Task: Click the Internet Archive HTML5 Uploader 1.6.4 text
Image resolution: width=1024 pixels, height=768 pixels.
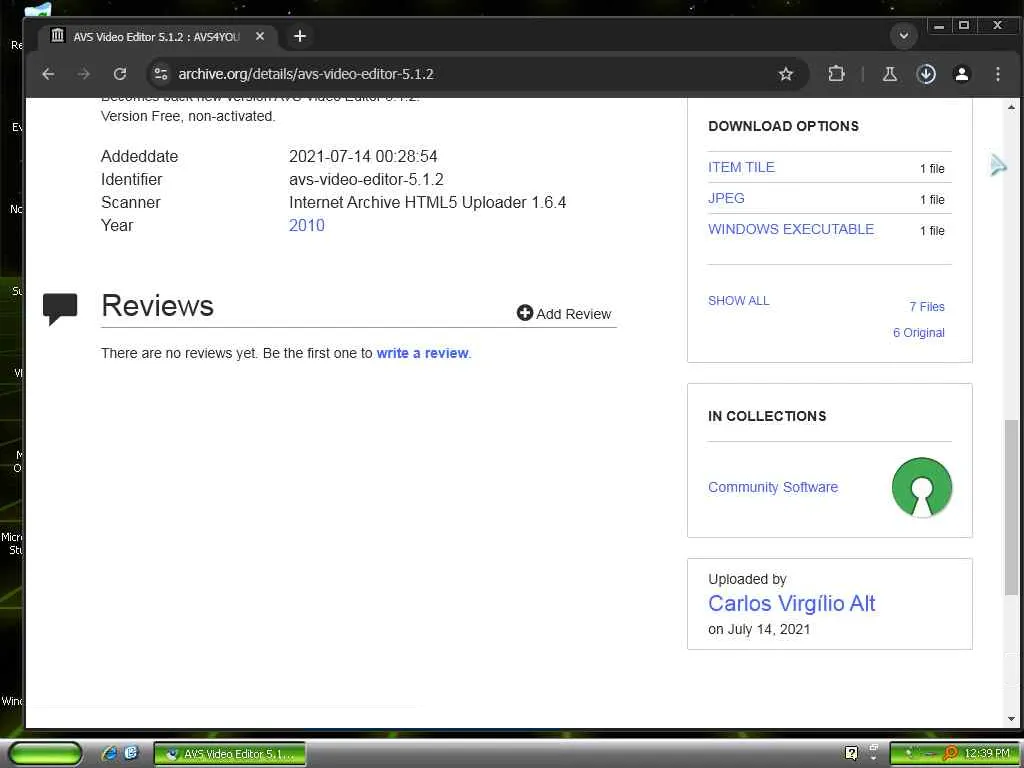Action: click(428, 202)
